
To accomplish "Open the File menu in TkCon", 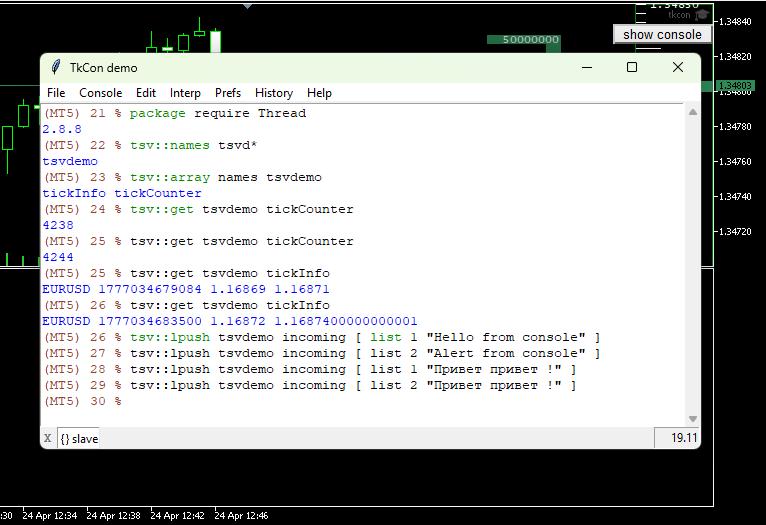I will click(x=56, y=93).
